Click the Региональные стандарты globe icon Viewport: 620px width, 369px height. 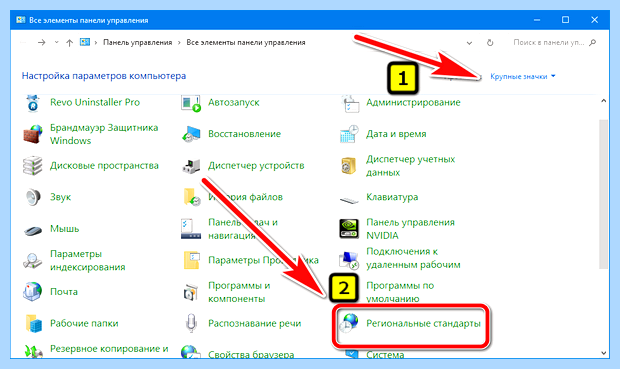[x=350, y=322]
